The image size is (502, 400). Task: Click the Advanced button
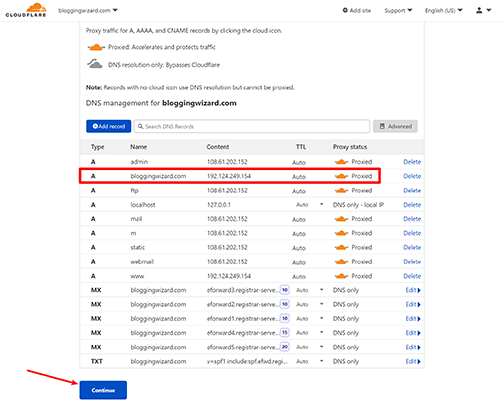click(395, 126)
